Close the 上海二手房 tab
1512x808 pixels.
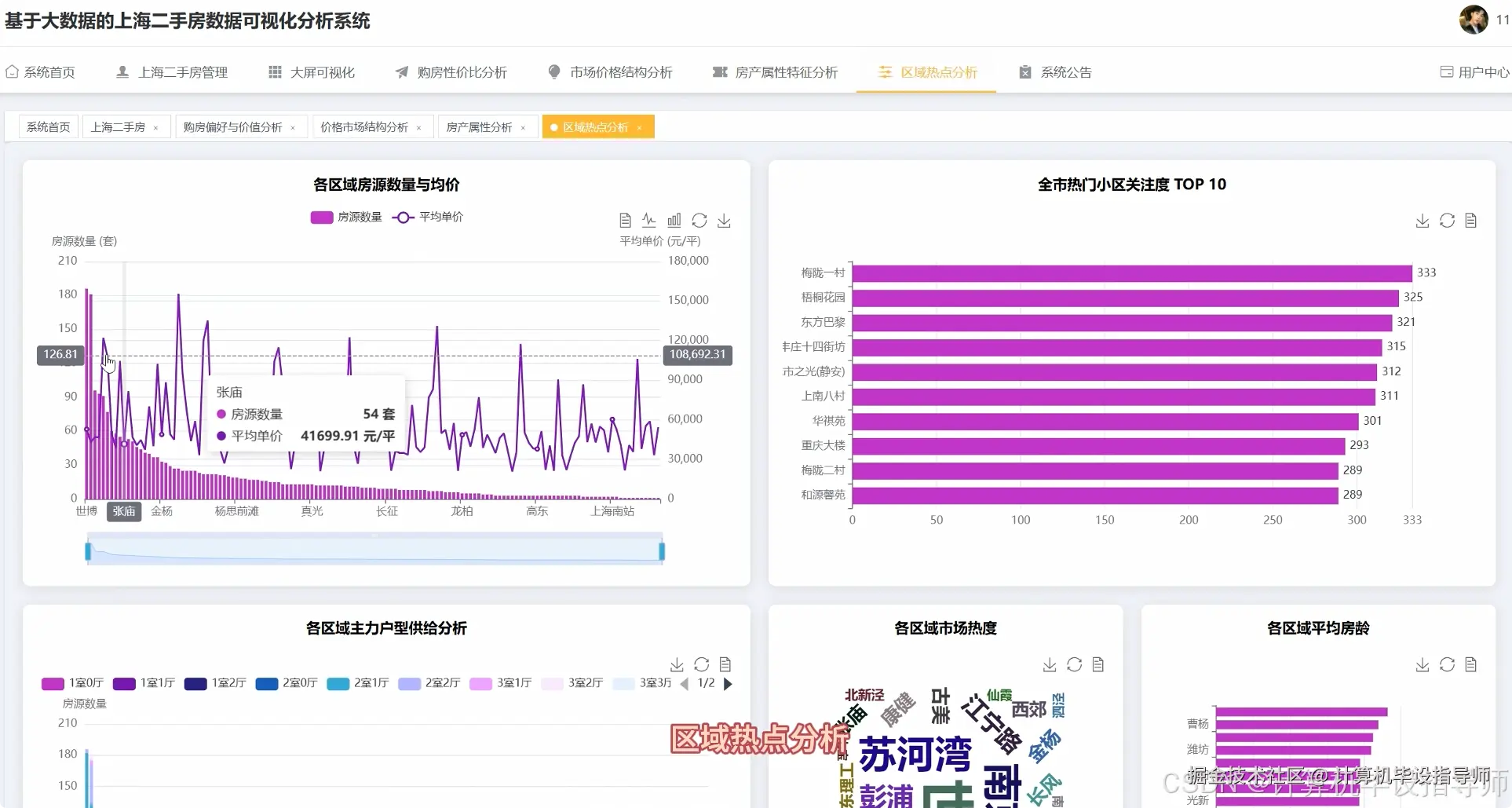155,126
